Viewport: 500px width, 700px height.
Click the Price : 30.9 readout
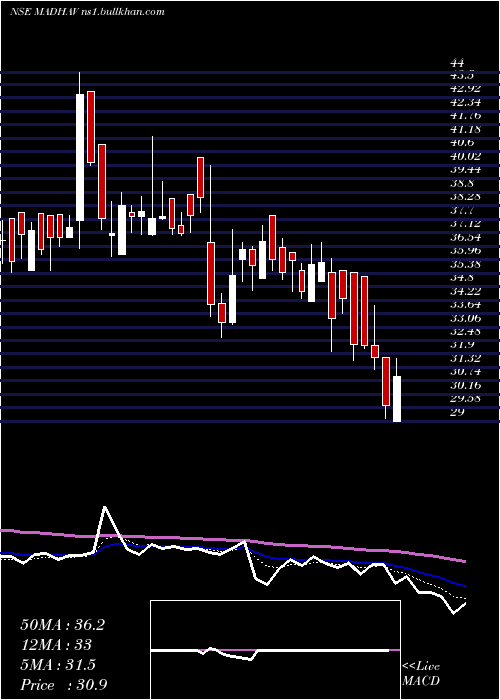pos(62,685)
